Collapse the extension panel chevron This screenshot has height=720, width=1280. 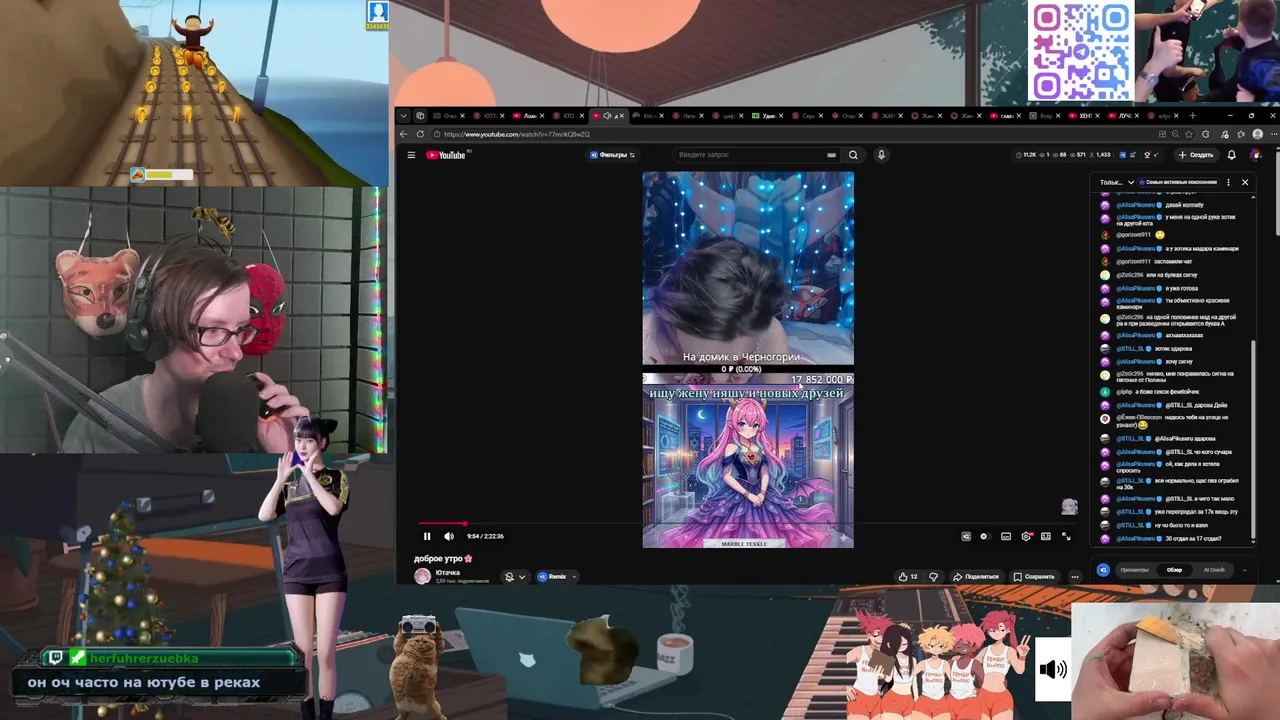coord(1245,570)
